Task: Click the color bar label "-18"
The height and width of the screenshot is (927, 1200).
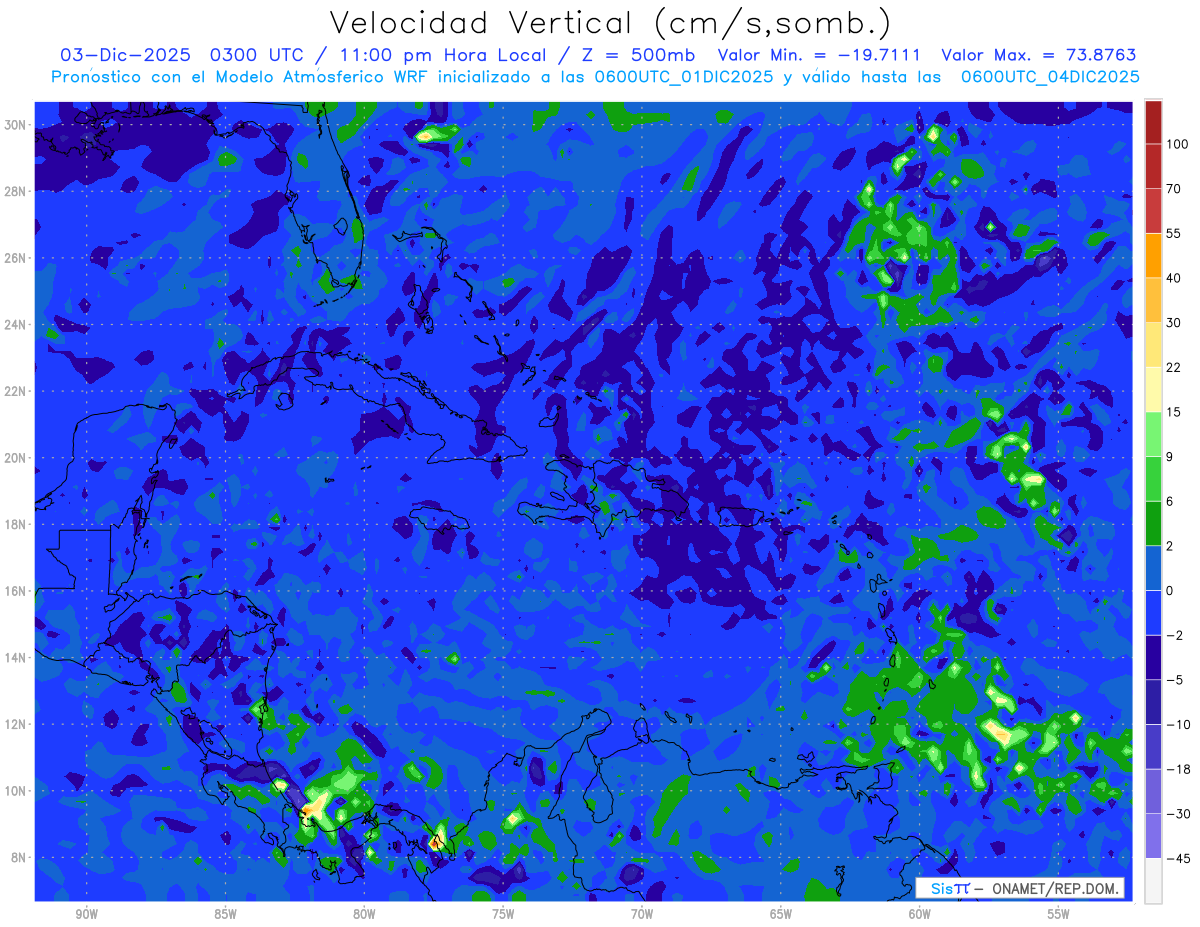Action: pos(1177,769)
